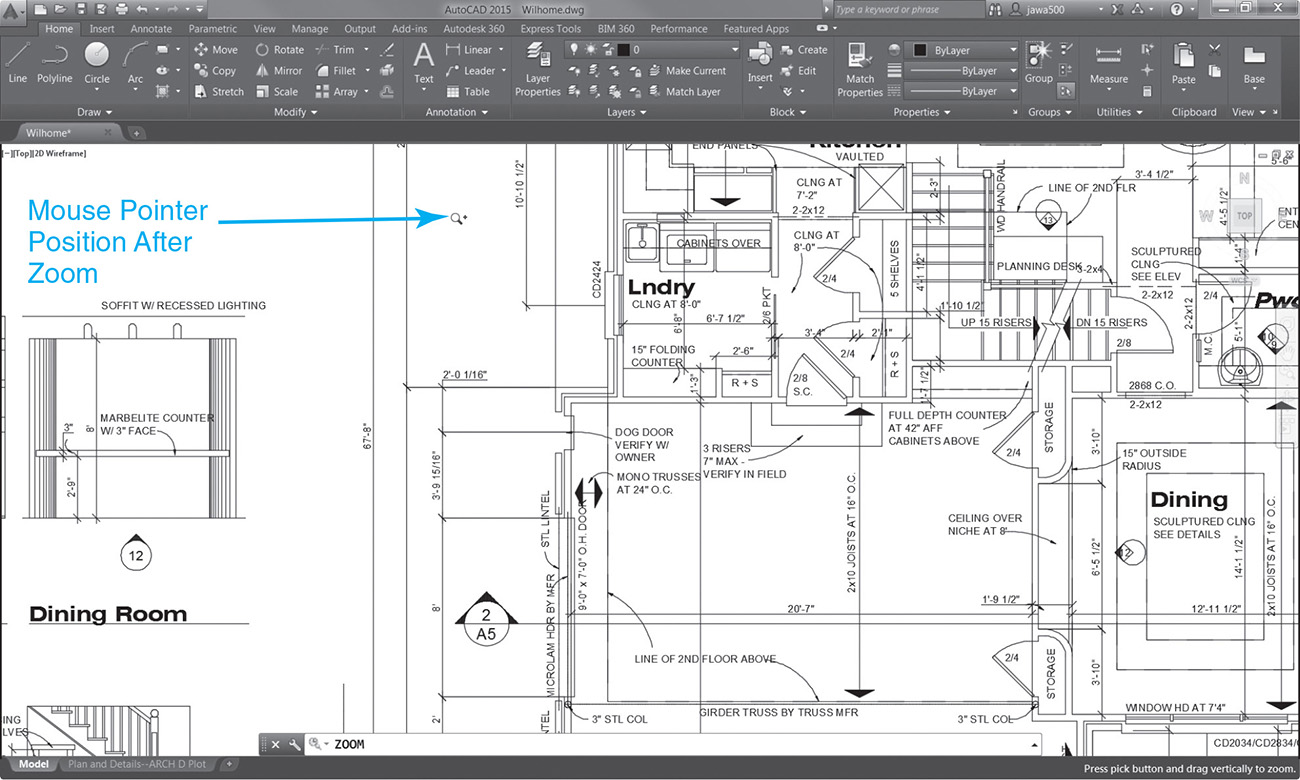Open Layer Properties manager
Image resolution: width=1300 pixels, height=780 pixels.
coord(538,70)
